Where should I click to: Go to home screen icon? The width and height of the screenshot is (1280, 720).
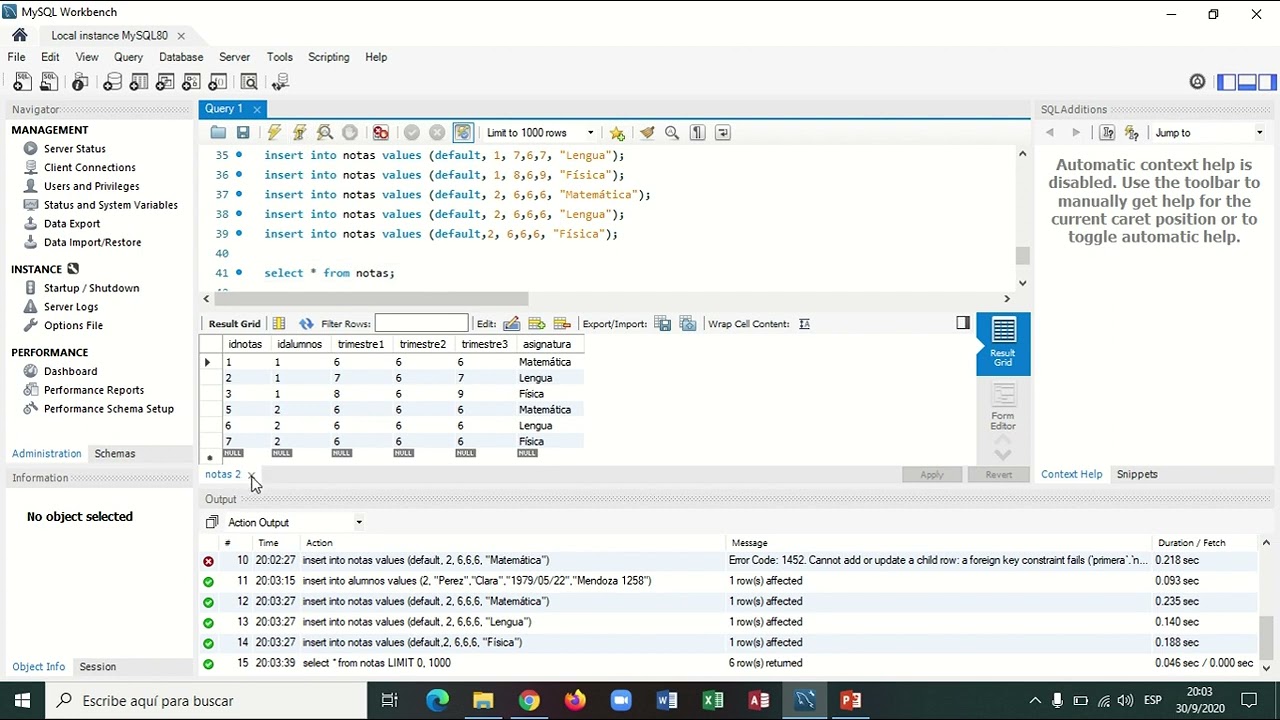tap(19, 35)
